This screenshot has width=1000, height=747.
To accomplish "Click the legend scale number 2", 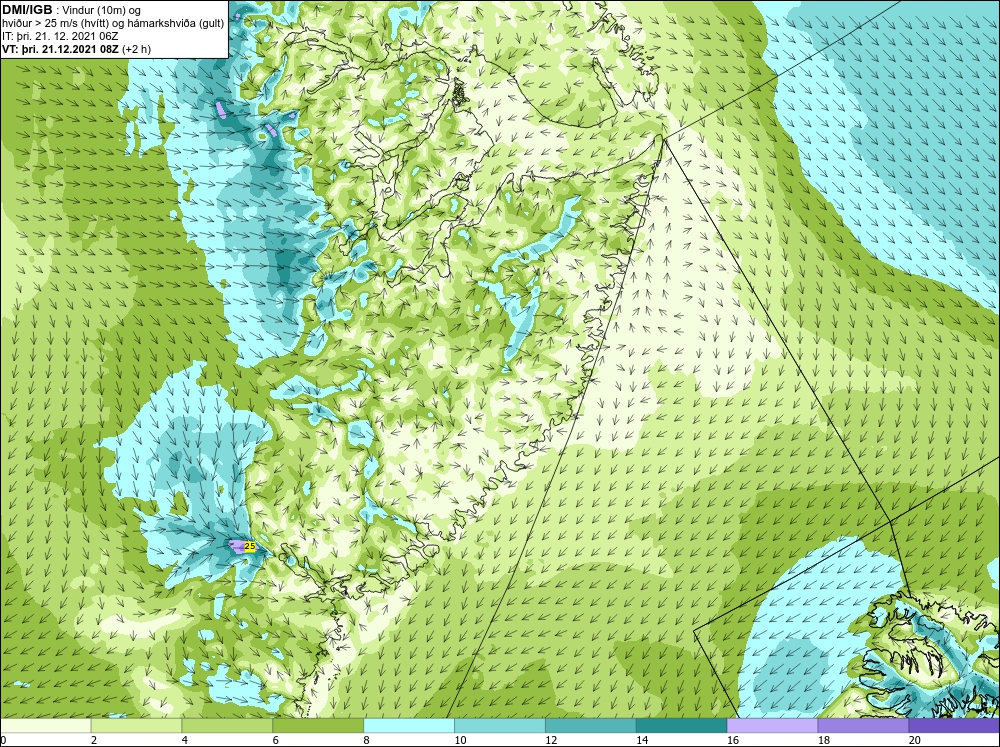I will click(94, 740).
